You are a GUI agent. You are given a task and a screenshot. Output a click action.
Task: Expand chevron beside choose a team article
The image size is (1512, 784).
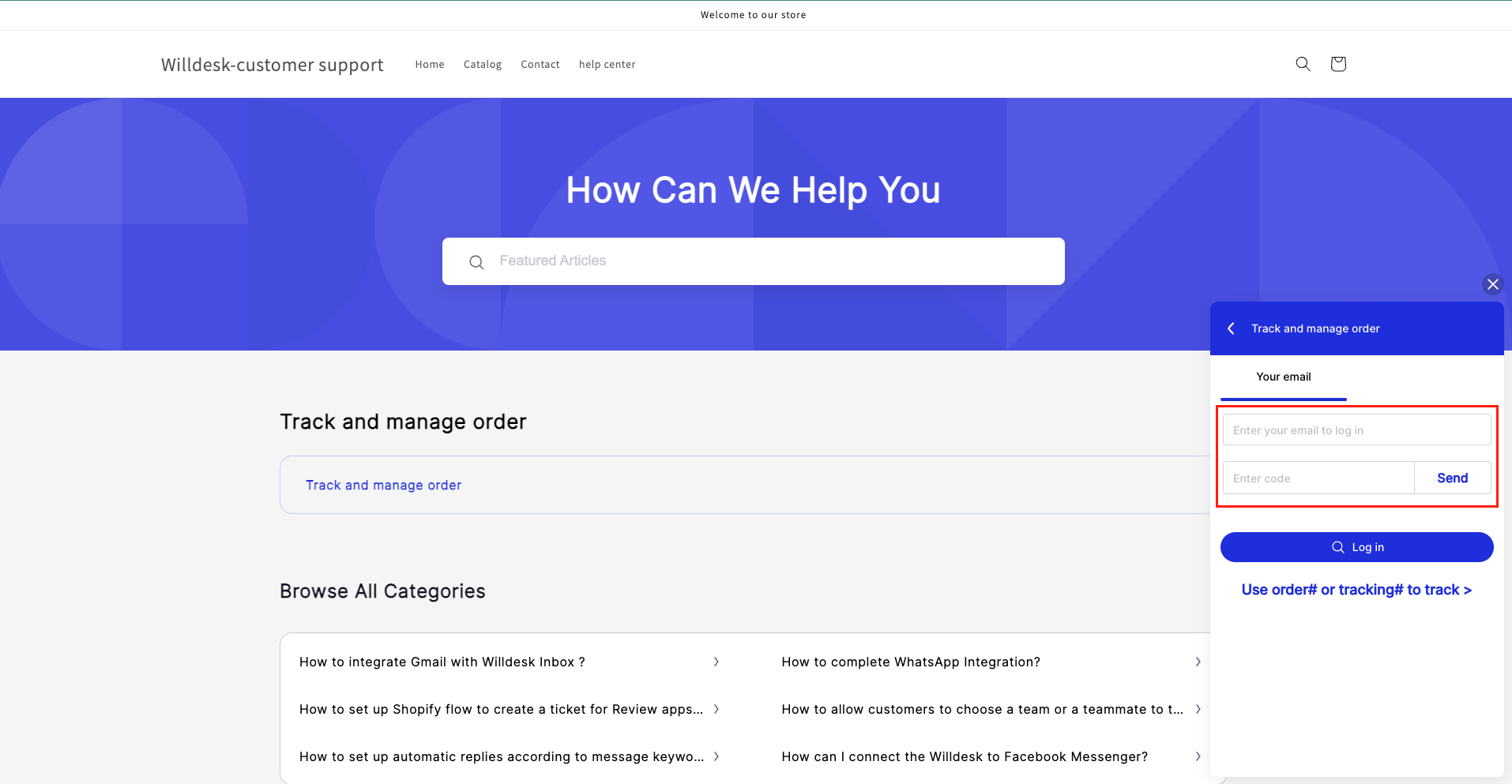click(x=1198, y=709)
